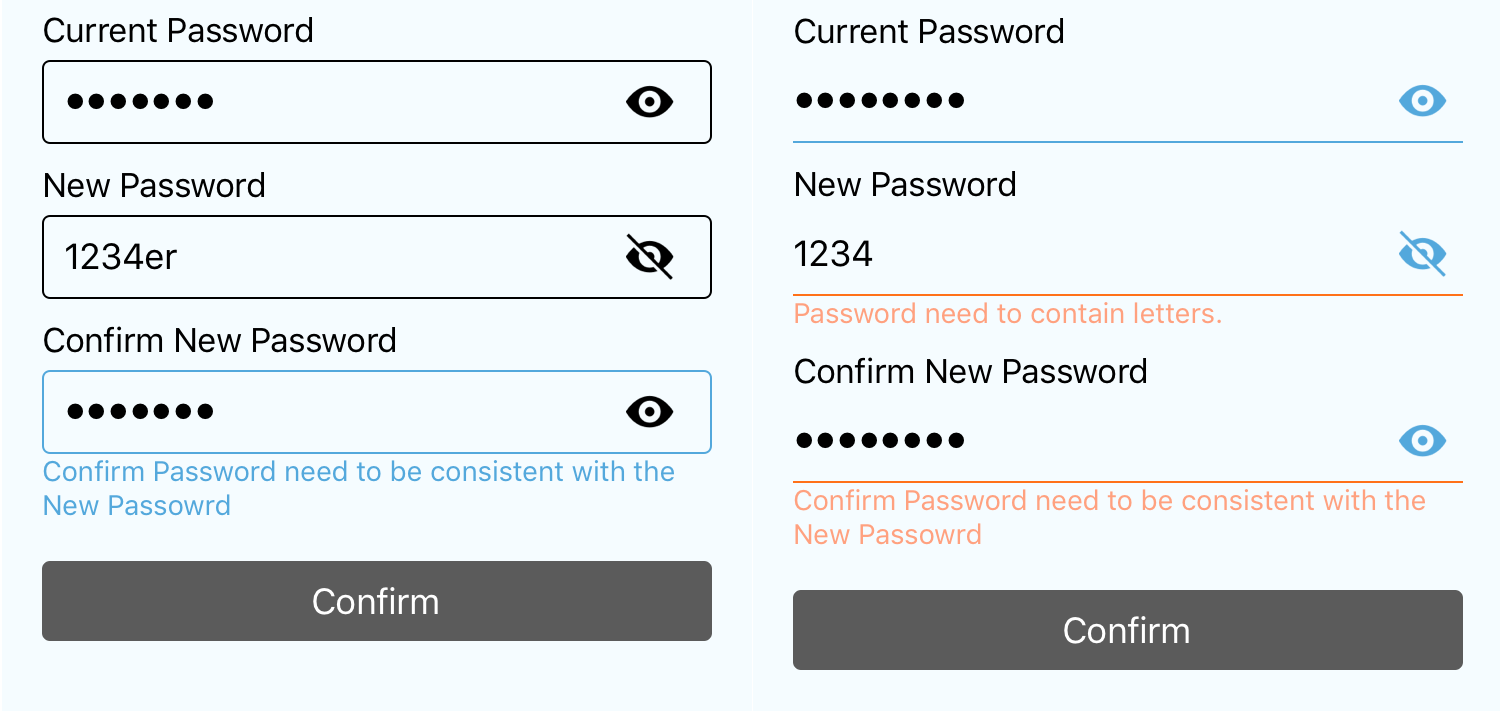Show password in the blue-outlined Confirm New Password field

tap(649, 412)
